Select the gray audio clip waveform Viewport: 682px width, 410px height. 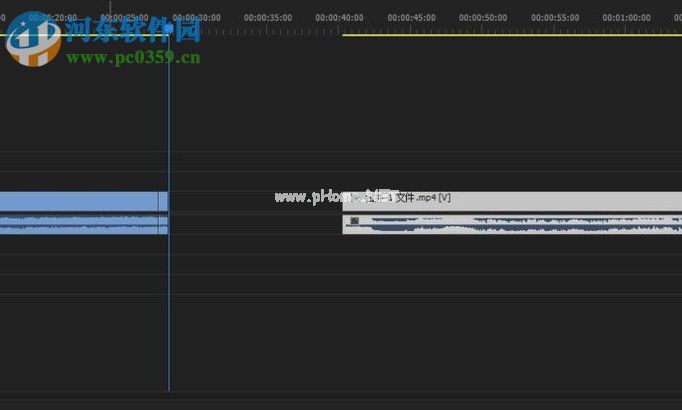click(520, 226)
